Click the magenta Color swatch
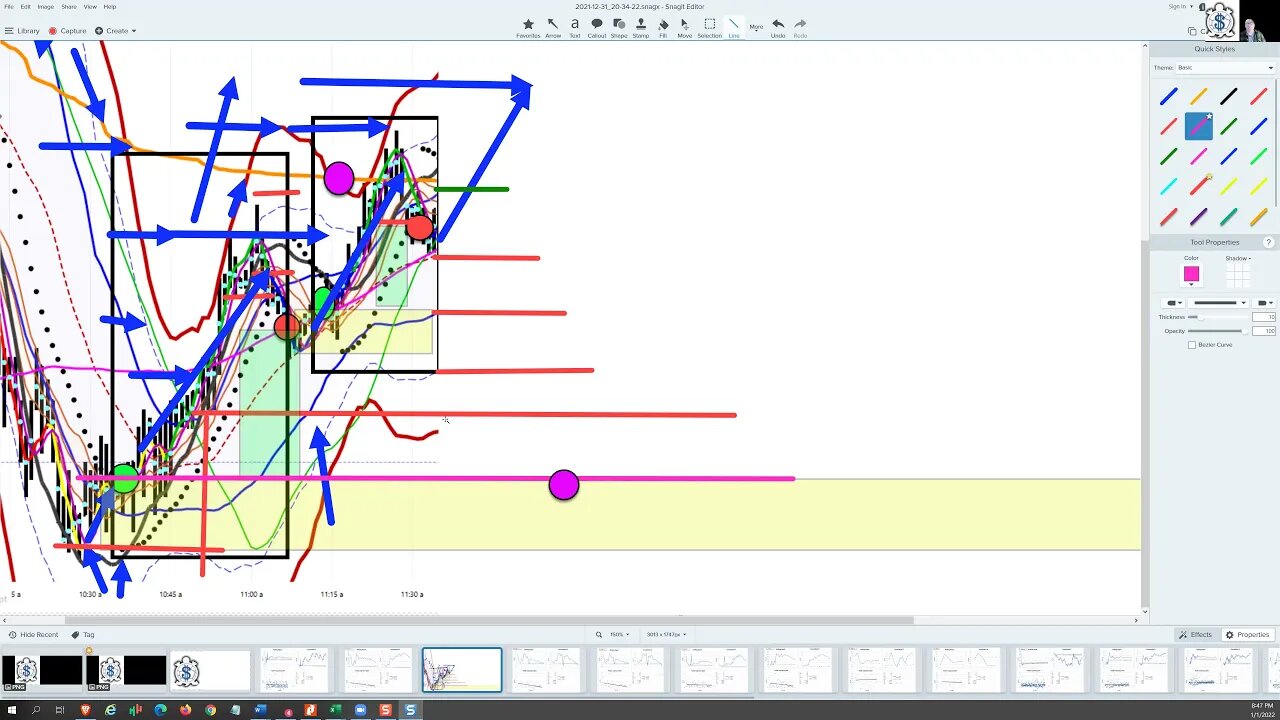This screenshot has width=1280, height=720. [x=1191, y=274]
